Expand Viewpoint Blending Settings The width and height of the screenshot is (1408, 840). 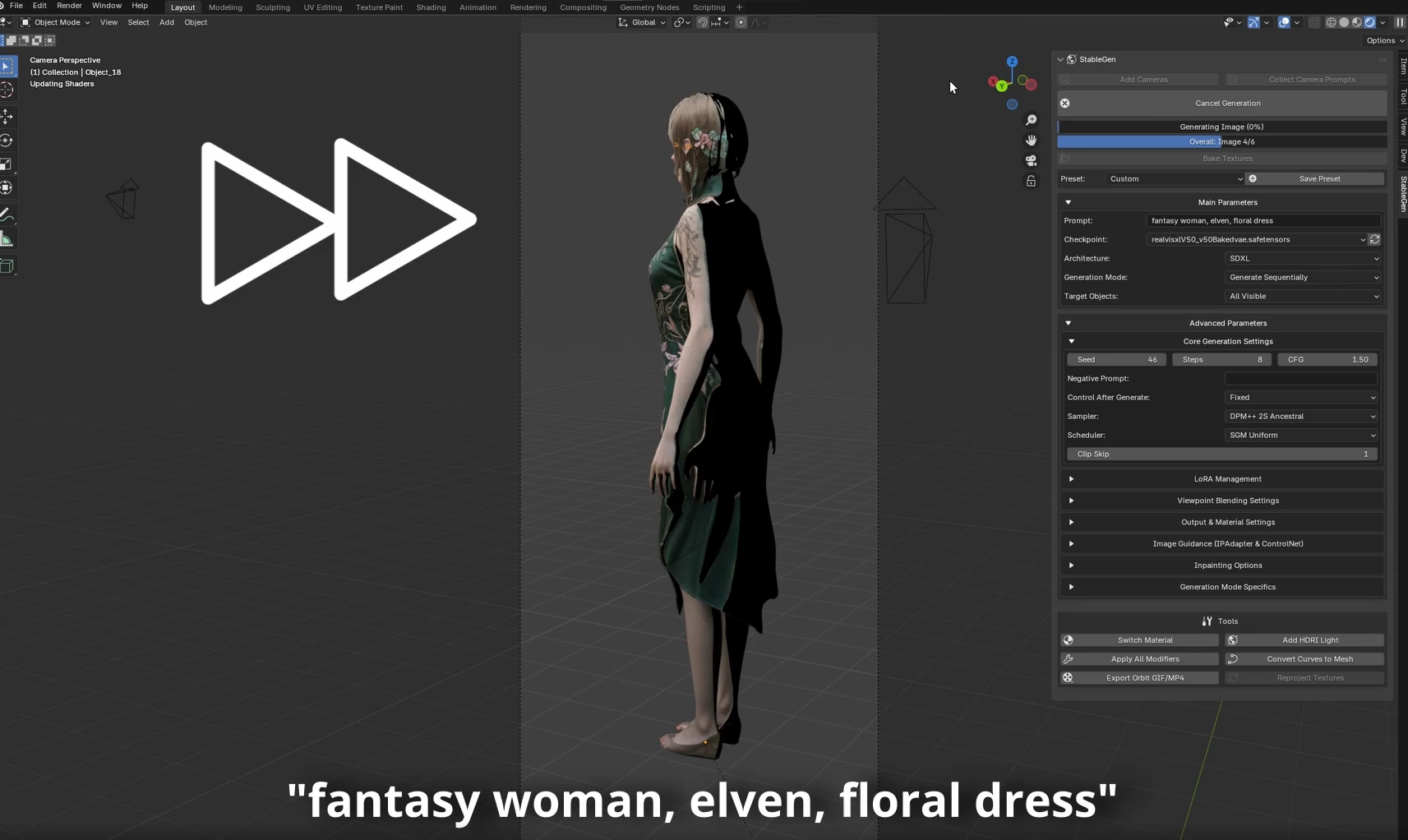point(1223,501)
